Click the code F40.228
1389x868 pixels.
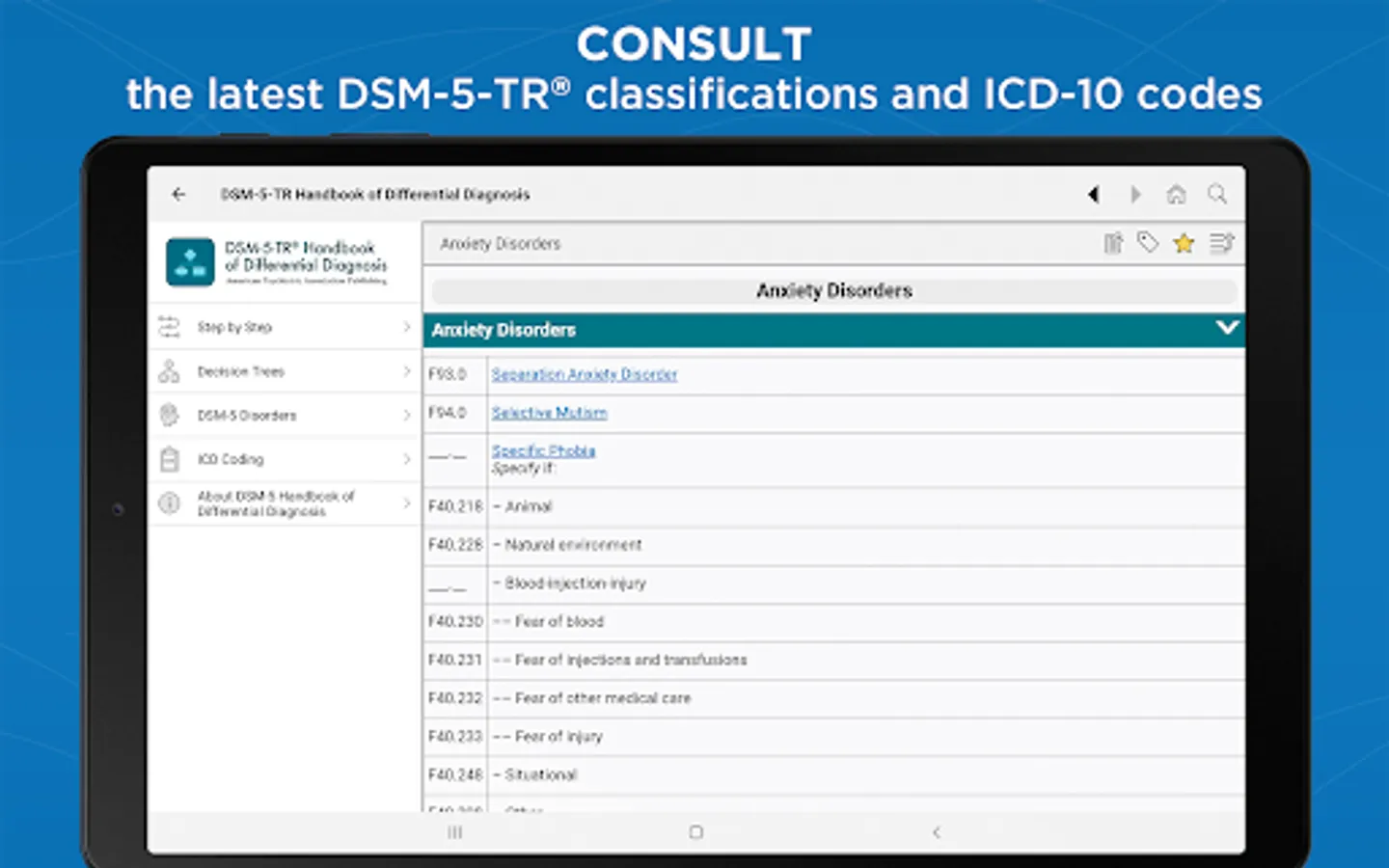tap(455, 545)
